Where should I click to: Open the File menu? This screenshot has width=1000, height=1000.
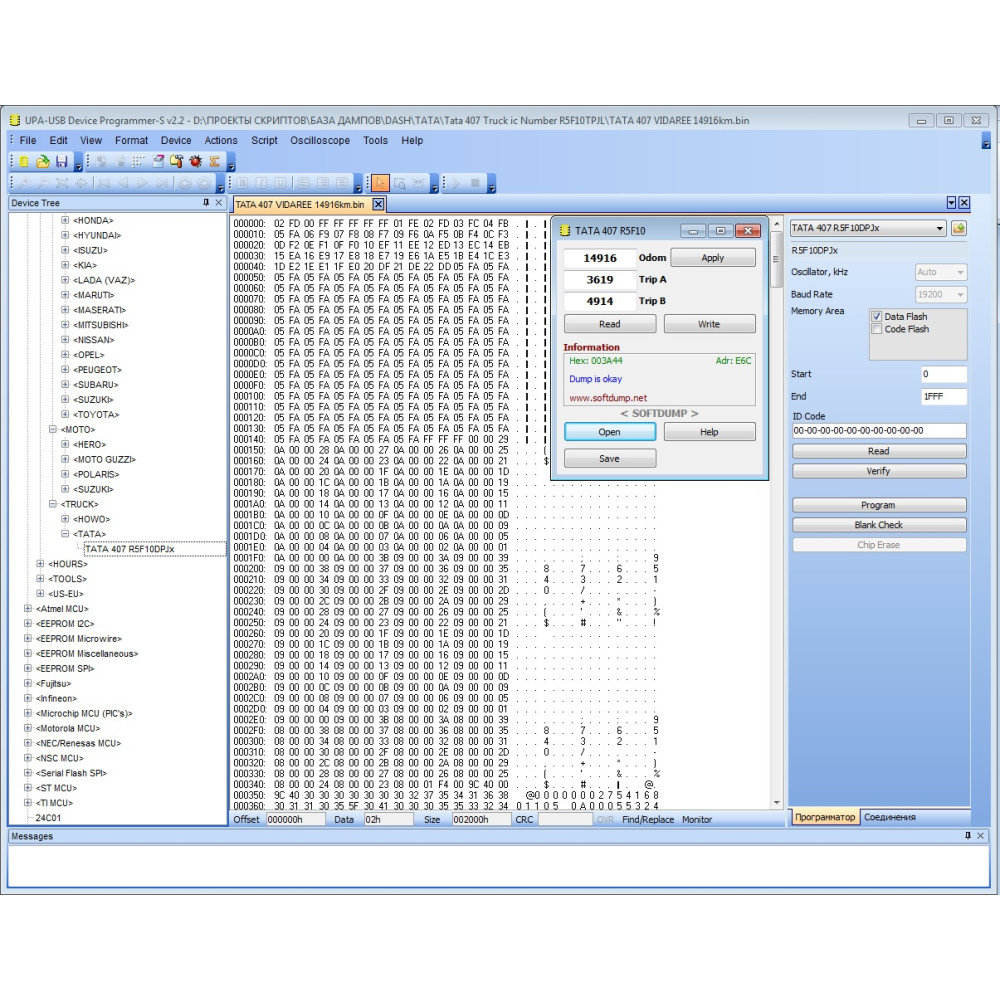(x=28, y=140)
